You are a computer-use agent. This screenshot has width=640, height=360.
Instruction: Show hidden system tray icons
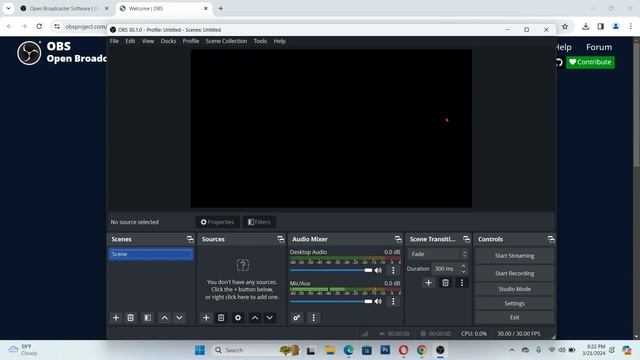pyautogui.click(x=511, y=350)
